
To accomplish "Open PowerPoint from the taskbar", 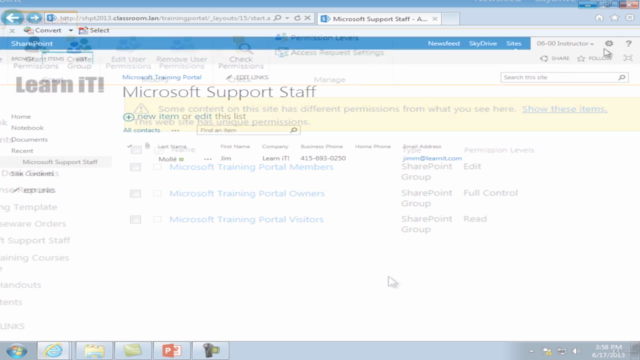I will point(171,351).
